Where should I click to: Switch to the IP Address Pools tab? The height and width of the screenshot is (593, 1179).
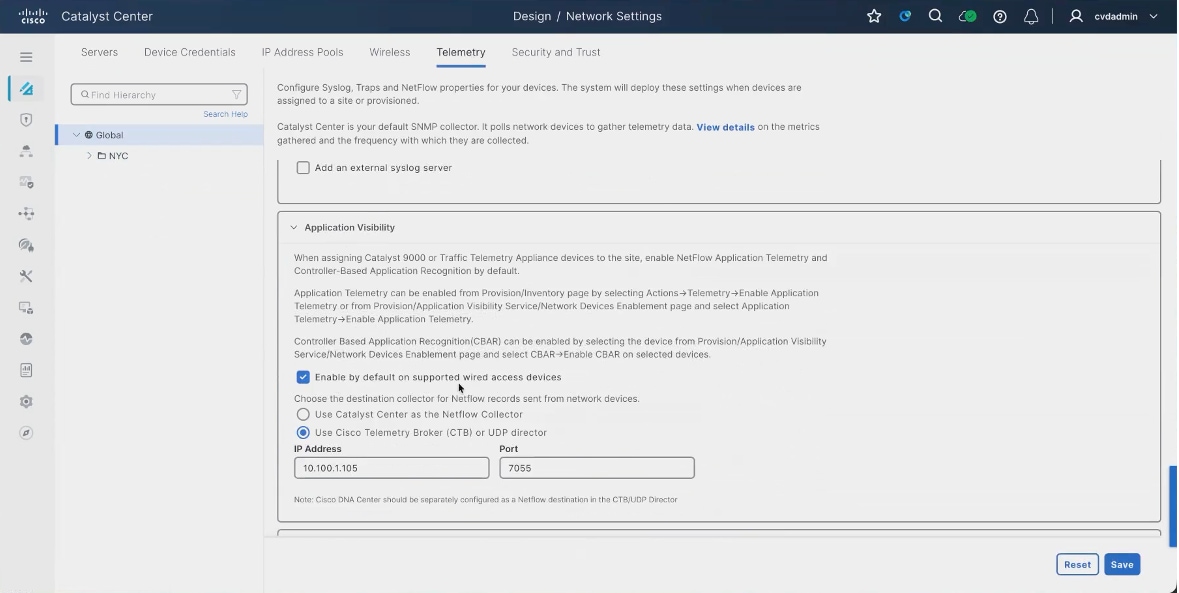click(x=302, y=52)
